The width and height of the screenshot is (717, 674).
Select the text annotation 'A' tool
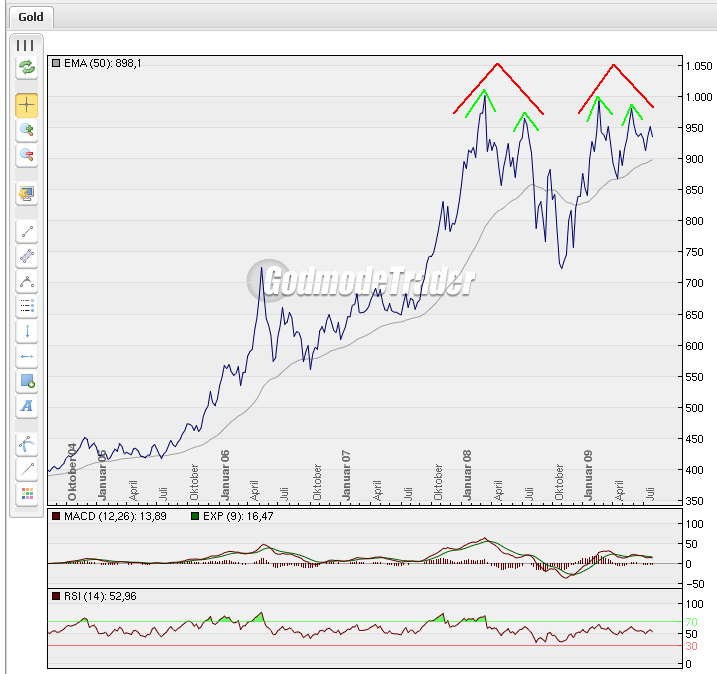click(26, 406)
